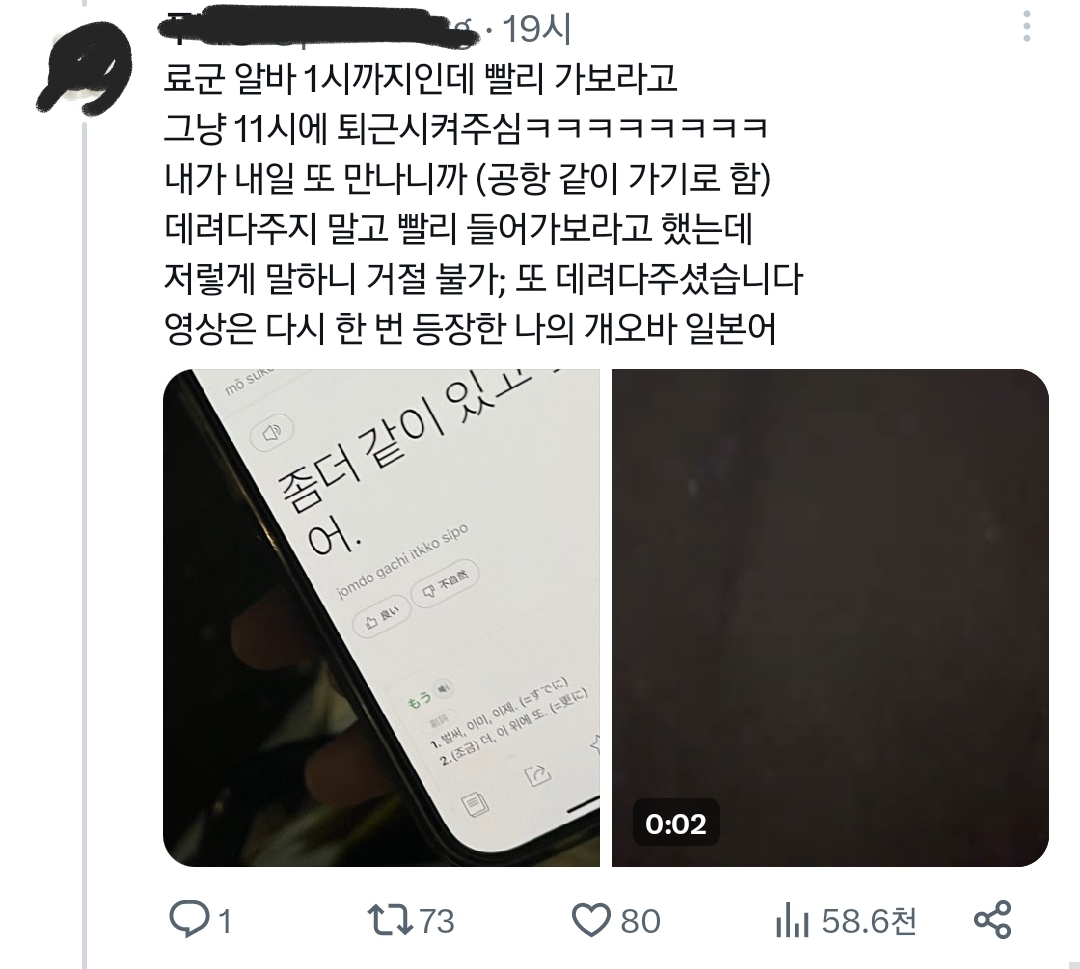Screen dimensions: 1080x969
Task: View post analytics bar chart icon
Action: tap(791, 921)
